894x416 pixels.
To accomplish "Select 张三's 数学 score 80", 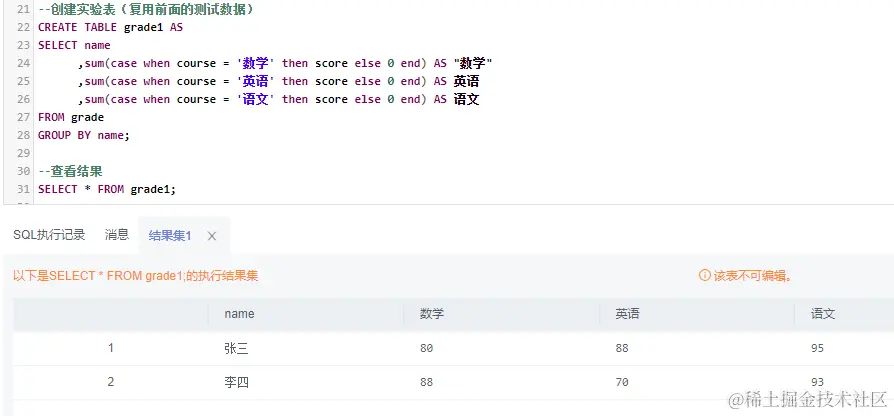I will coord(426,348).
